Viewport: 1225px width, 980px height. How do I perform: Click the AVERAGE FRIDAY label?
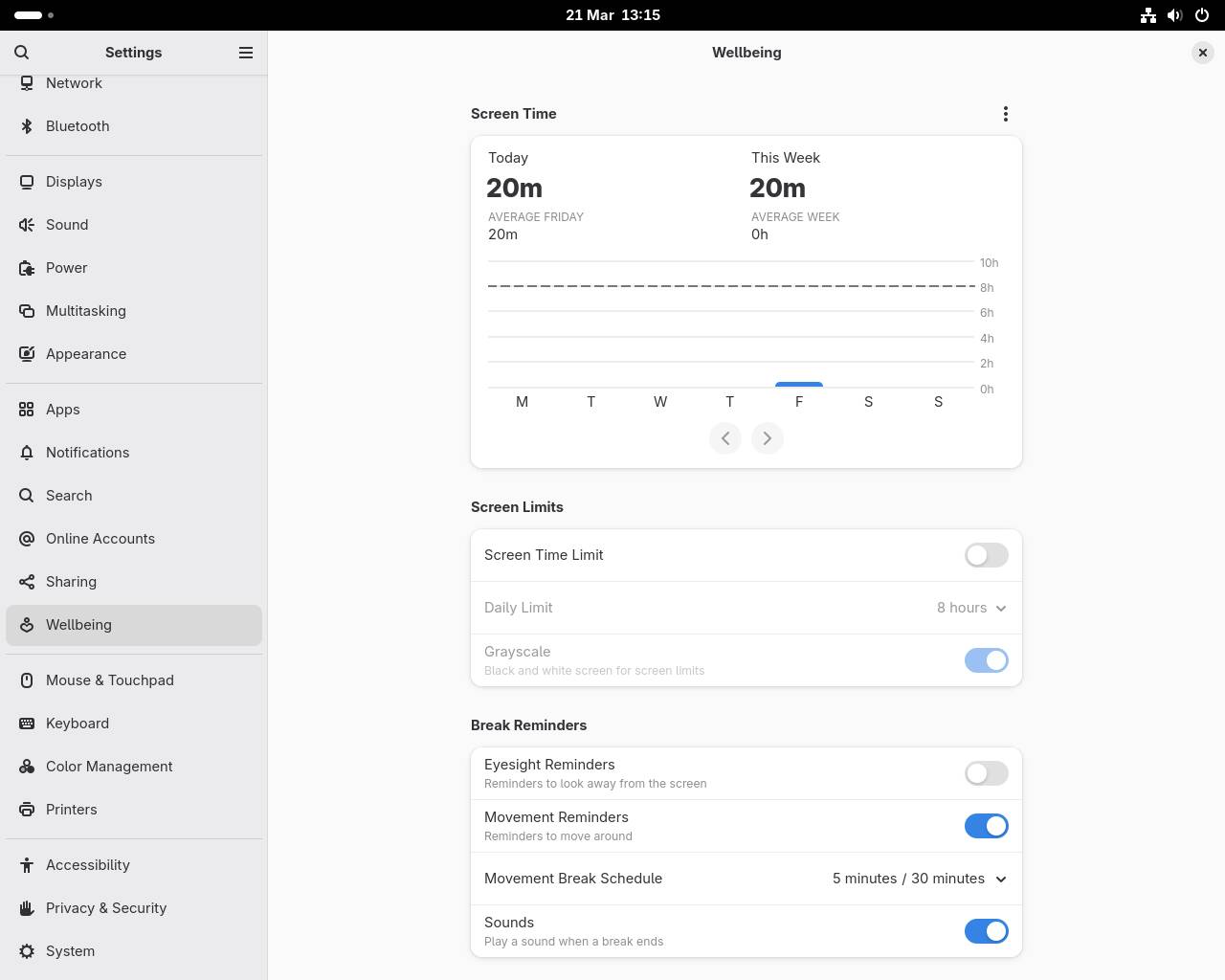point(536,217)
